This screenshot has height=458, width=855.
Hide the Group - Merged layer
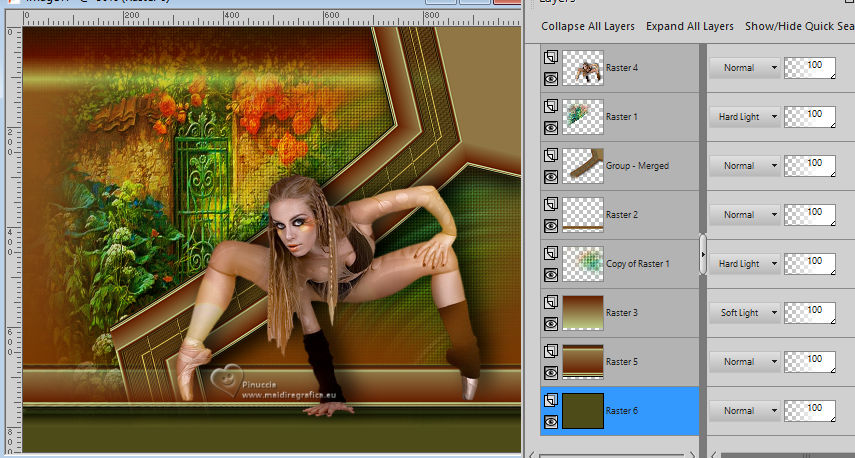(x=551, y=177)
